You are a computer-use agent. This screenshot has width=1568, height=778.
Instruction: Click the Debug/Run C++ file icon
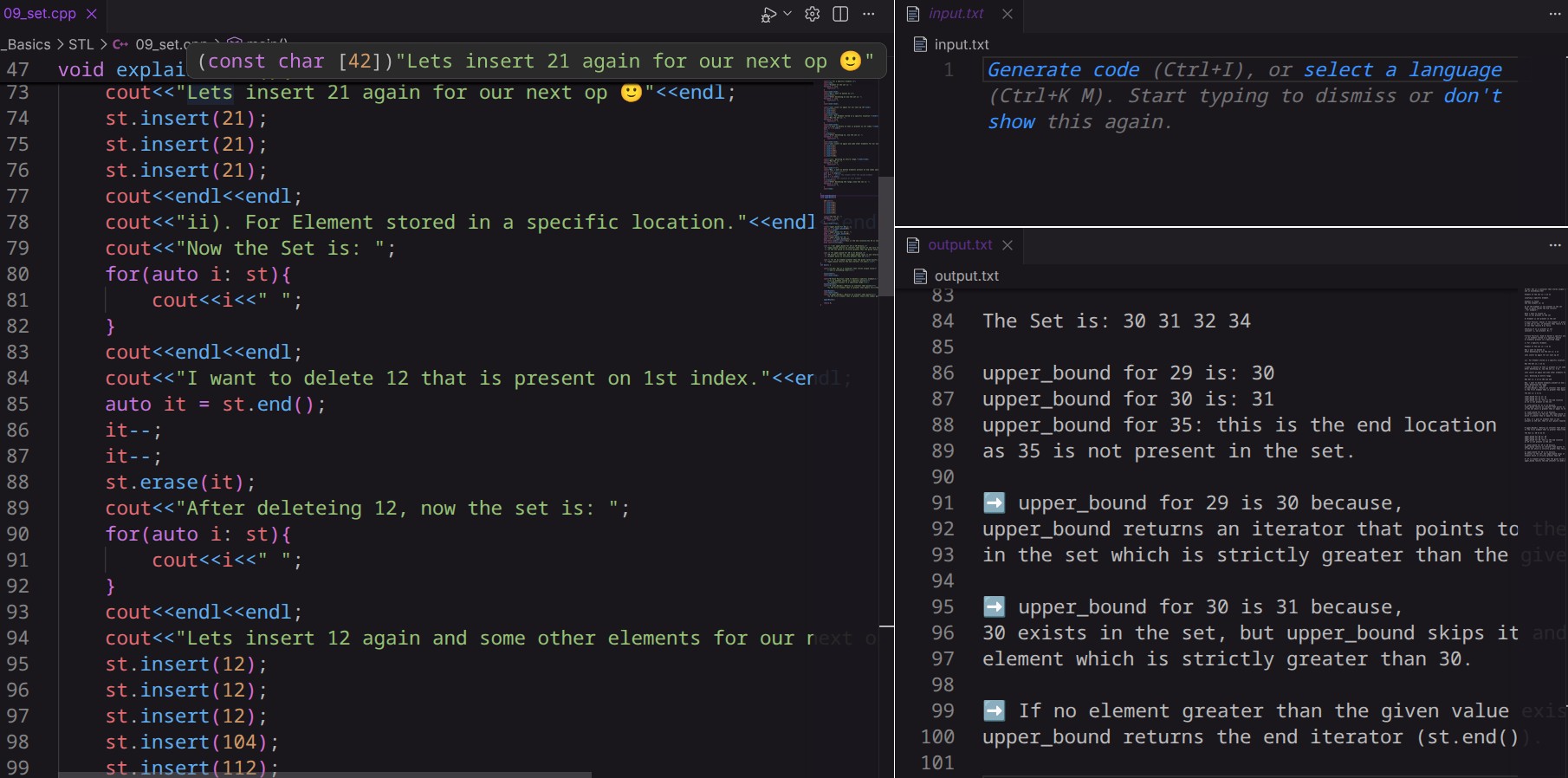[x=768, y=15]
